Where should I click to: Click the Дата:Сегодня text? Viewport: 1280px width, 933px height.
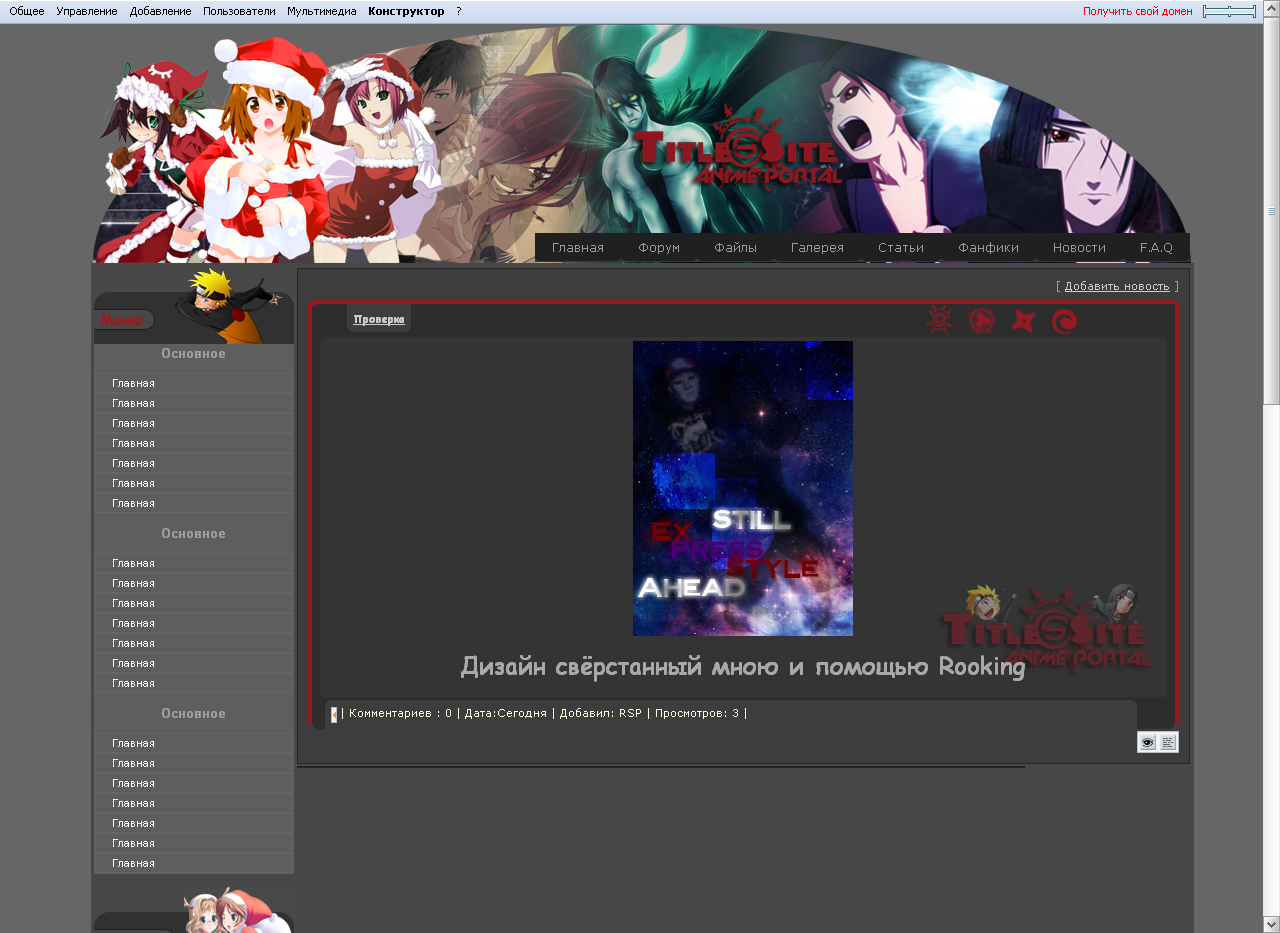(x=505, y=713)
